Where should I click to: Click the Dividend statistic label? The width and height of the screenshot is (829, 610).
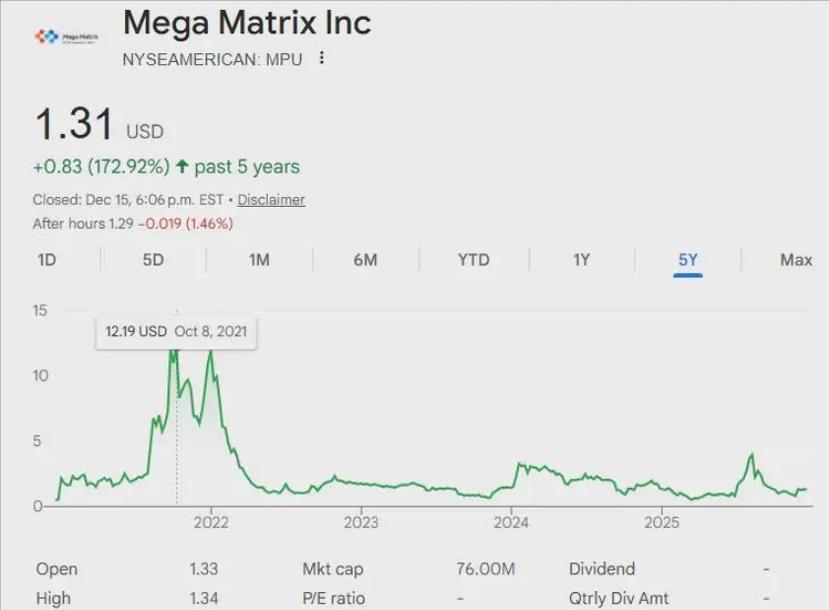[602, 569]
